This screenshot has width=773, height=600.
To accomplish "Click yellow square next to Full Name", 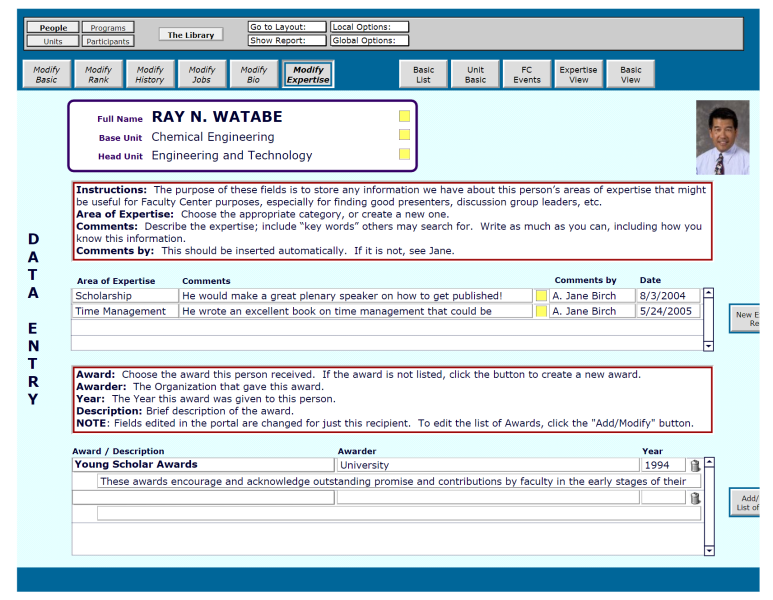I will coord(404,116).
